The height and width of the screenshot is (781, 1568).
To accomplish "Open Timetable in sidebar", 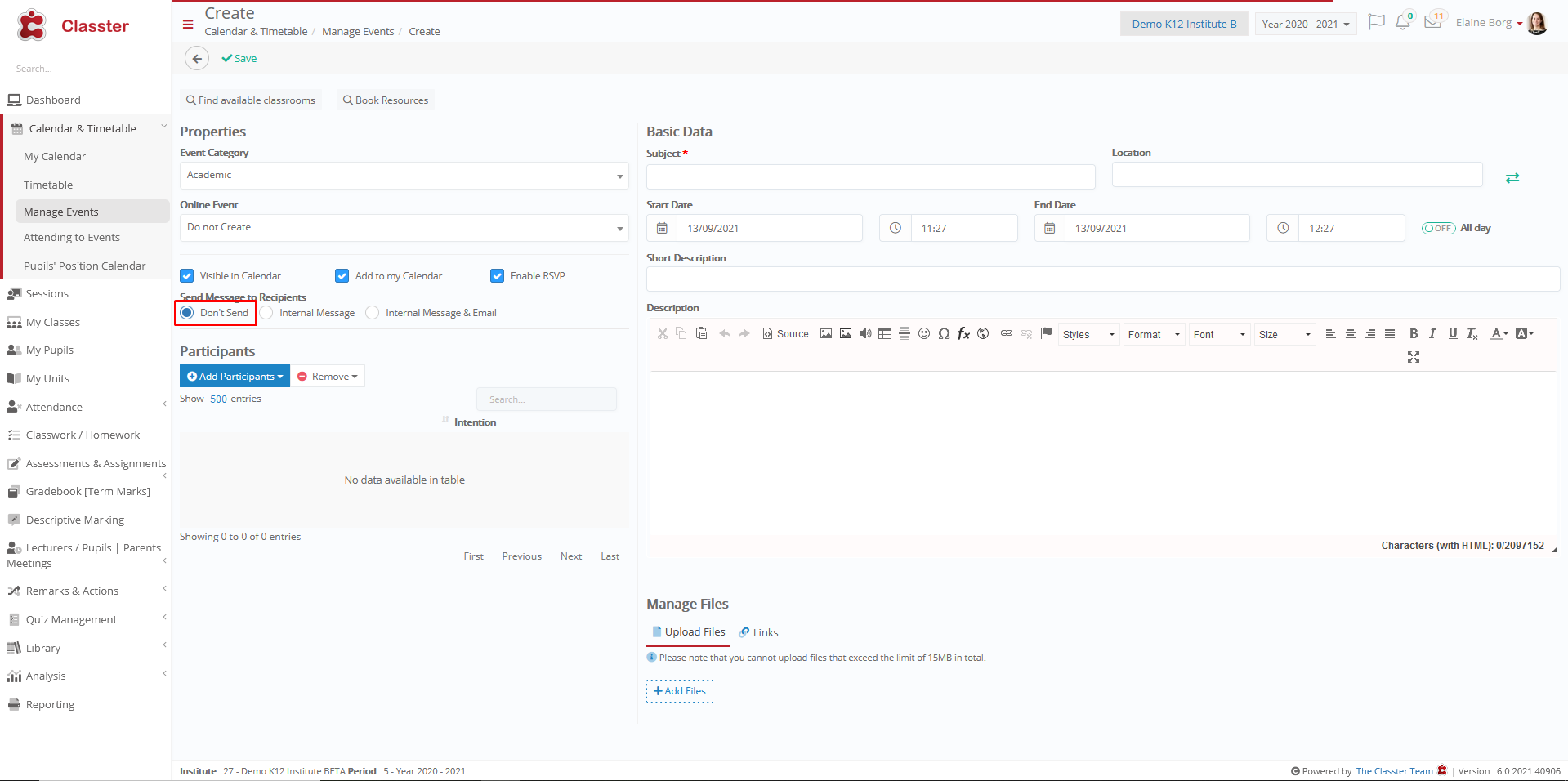I will click(x=48, y=185).
